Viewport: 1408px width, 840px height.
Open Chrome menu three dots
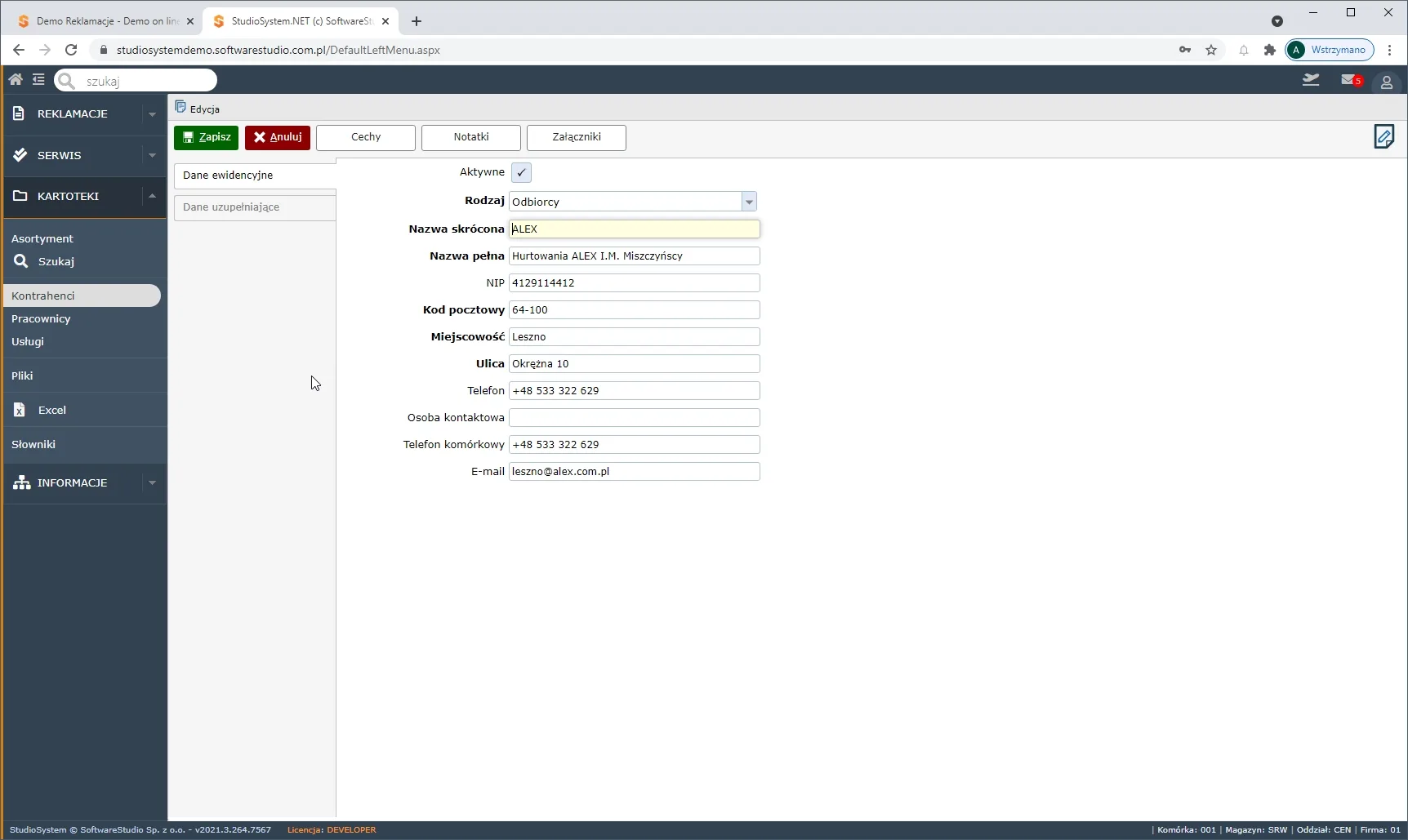[x=1390, y=50]
